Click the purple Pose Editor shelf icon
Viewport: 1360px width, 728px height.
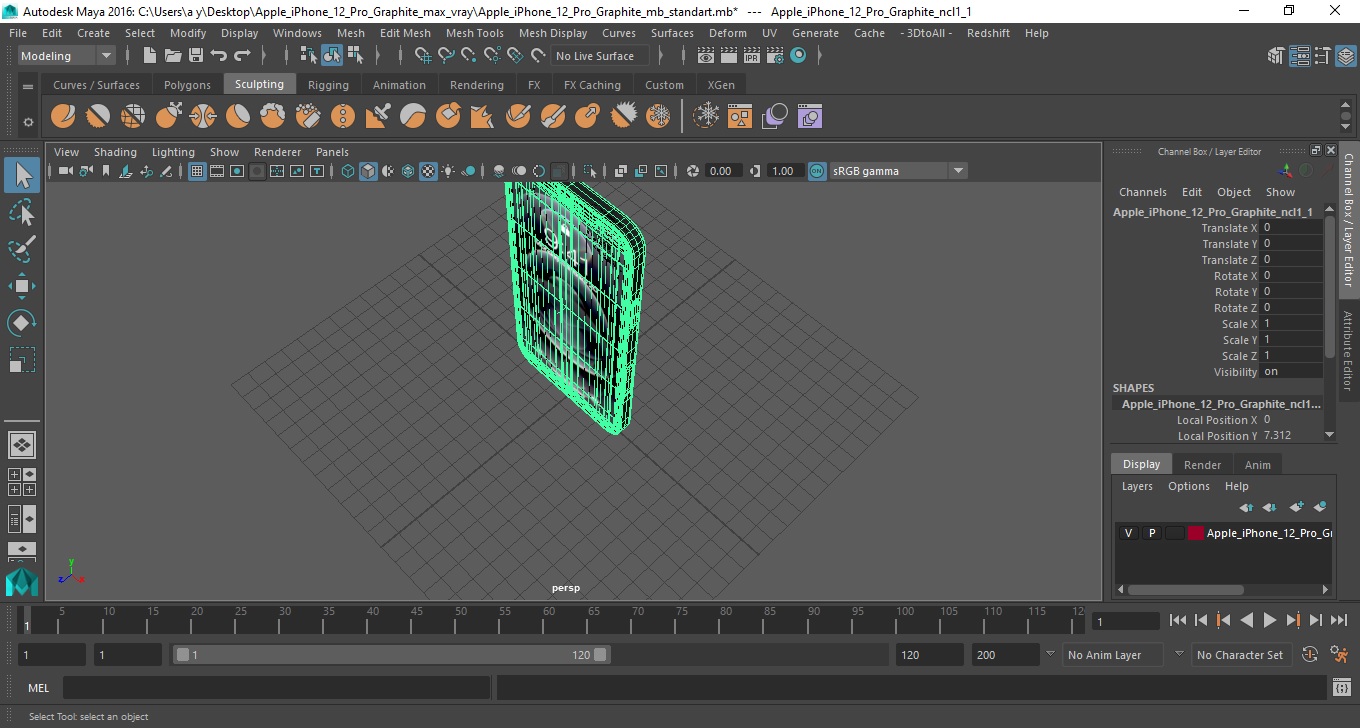point(809,117)
